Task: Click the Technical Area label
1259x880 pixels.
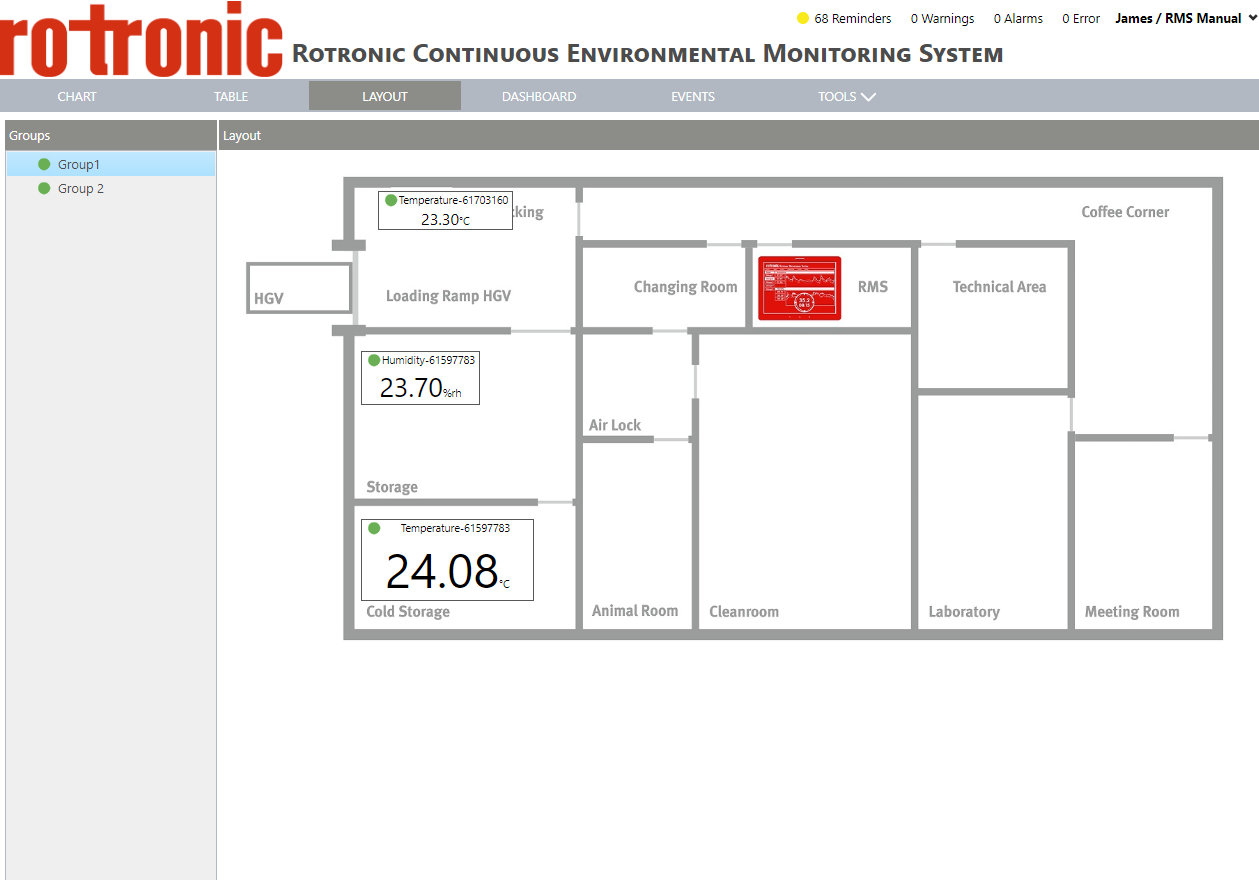Action: click(999, 287)
